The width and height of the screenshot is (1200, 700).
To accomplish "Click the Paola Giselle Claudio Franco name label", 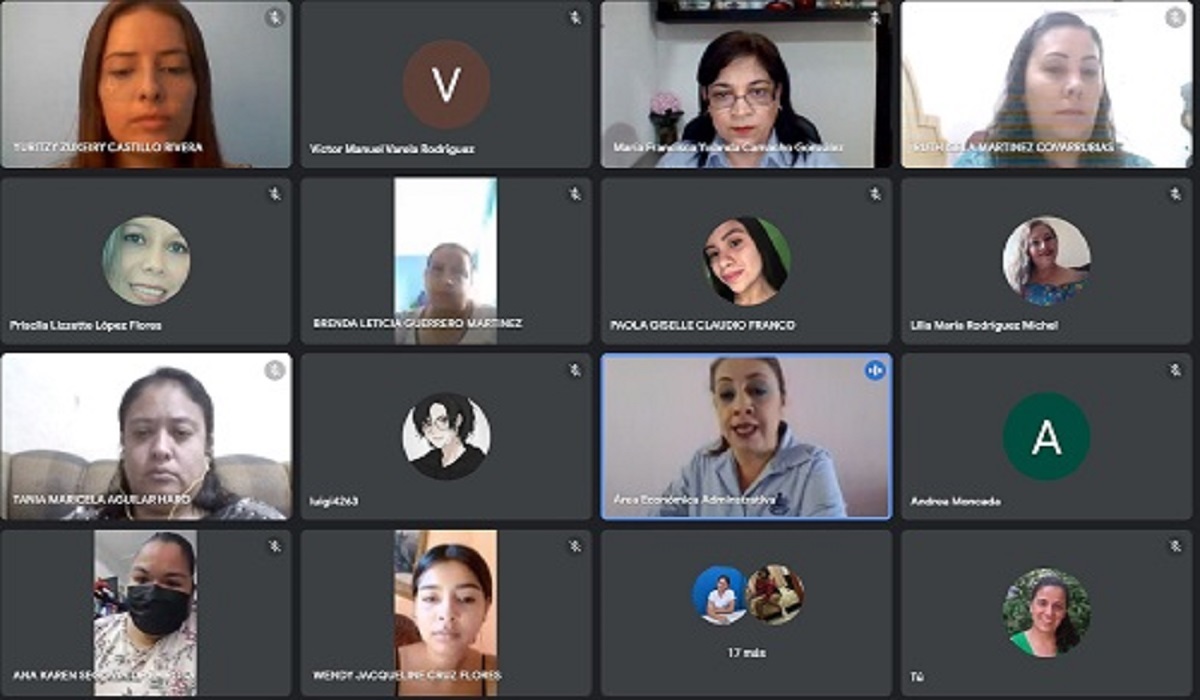I will [x=702, y=325].
